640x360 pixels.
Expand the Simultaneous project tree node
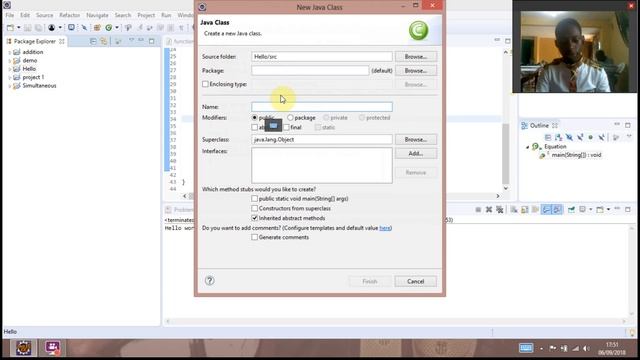coord(9,86)
